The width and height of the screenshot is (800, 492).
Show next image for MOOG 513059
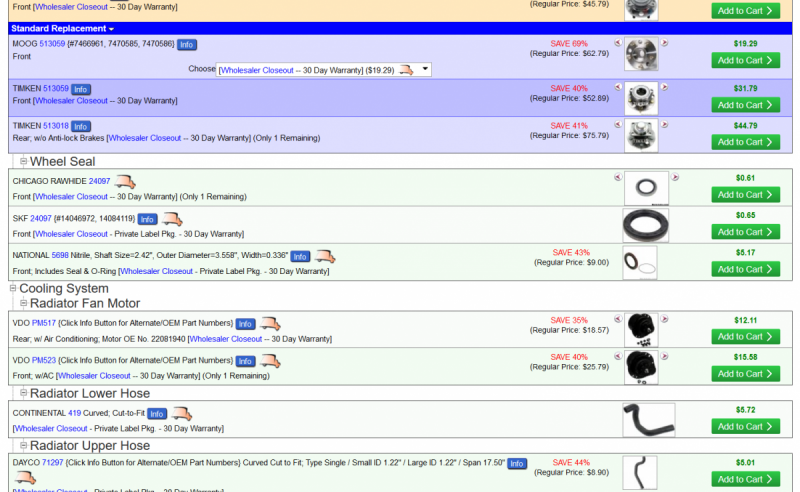(664, 43)
